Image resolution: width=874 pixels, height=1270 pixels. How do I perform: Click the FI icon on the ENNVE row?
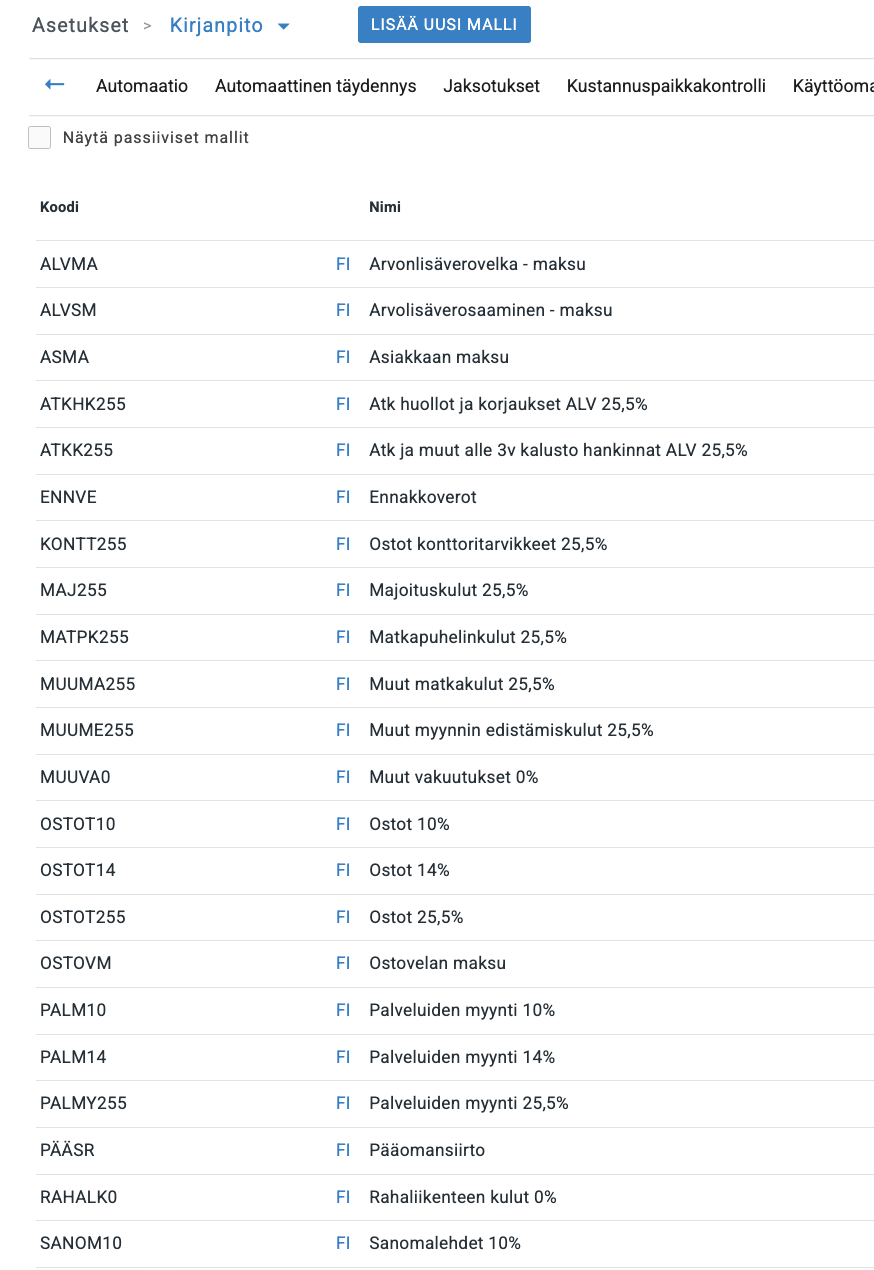(343, 497)
